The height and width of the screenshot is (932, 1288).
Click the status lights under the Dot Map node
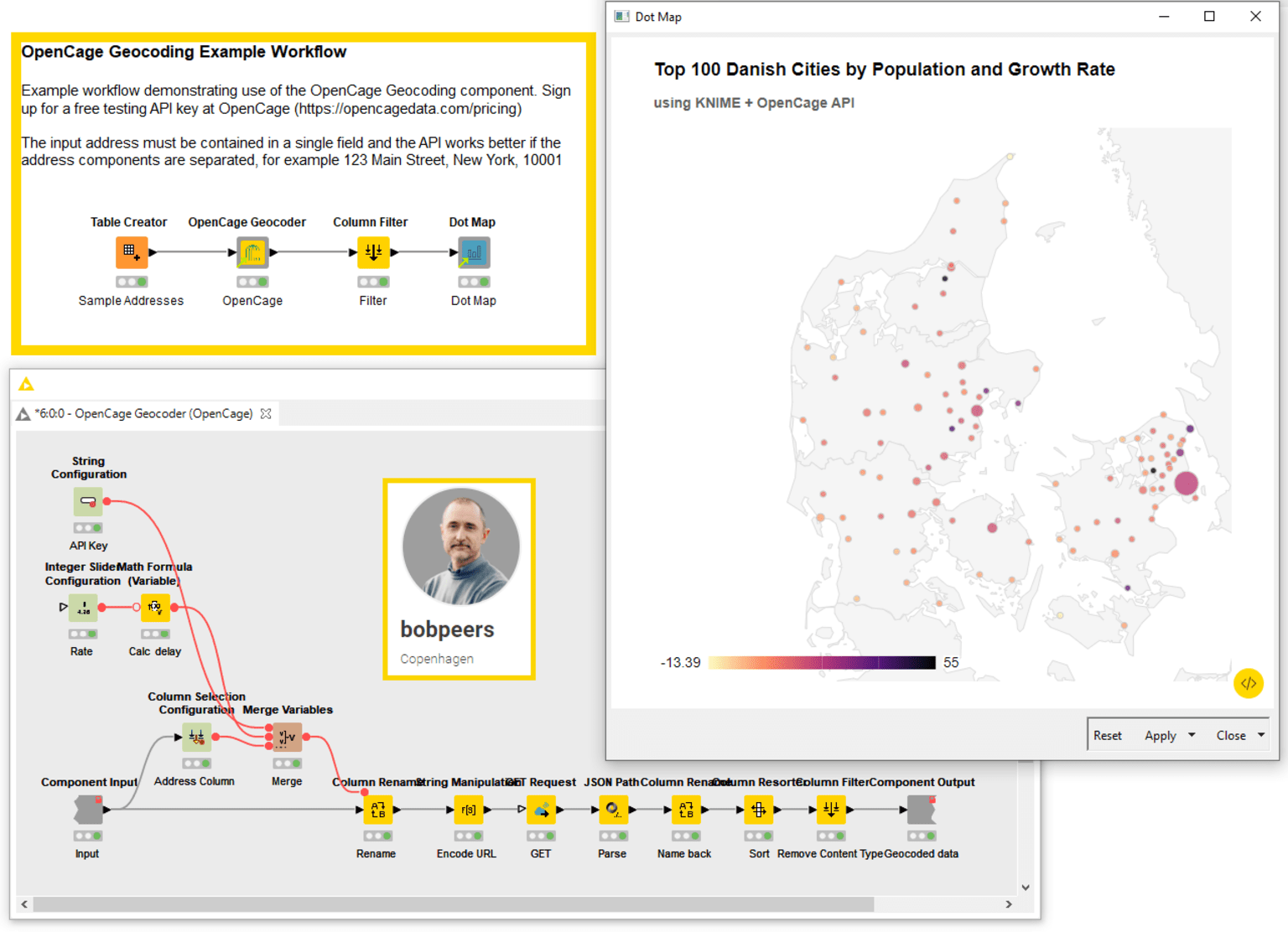tap(474, 282)
